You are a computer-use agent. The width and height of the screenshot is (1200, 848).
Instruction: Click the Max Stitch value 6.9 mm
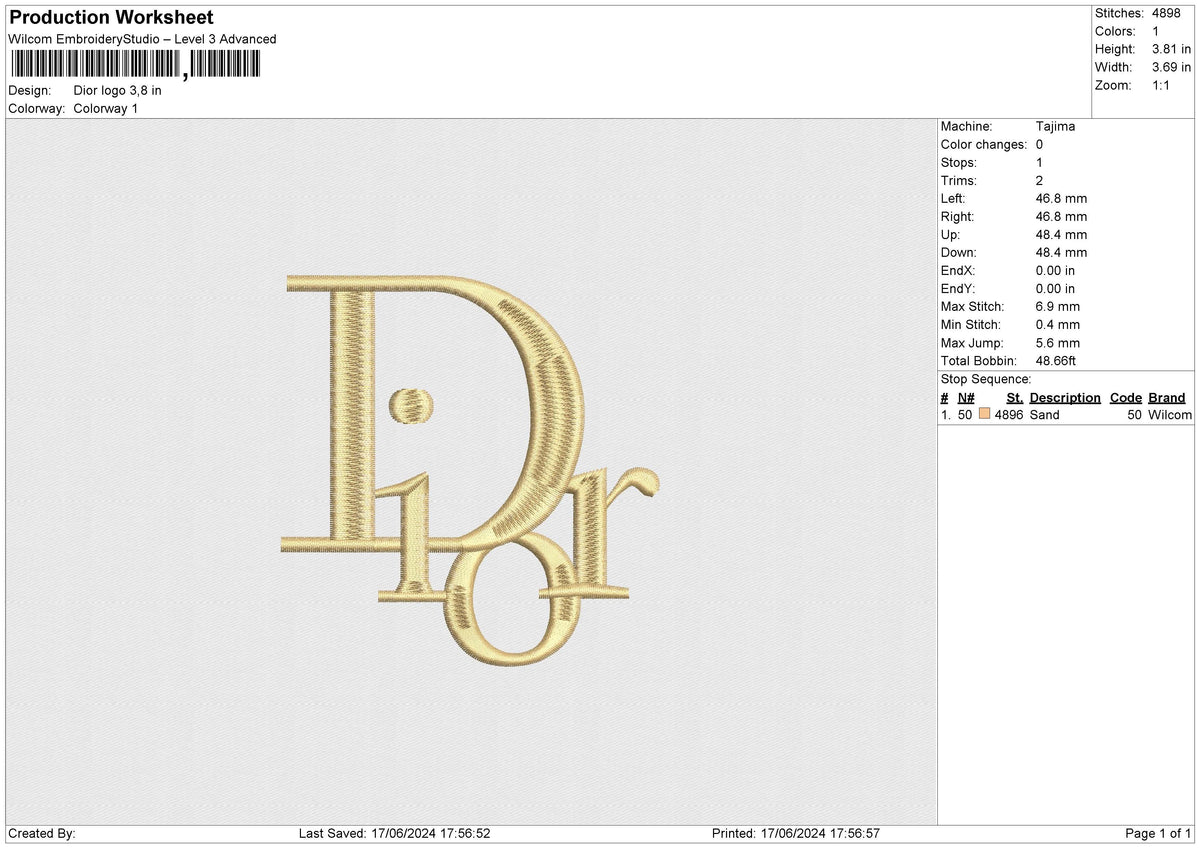(1058, 307)
